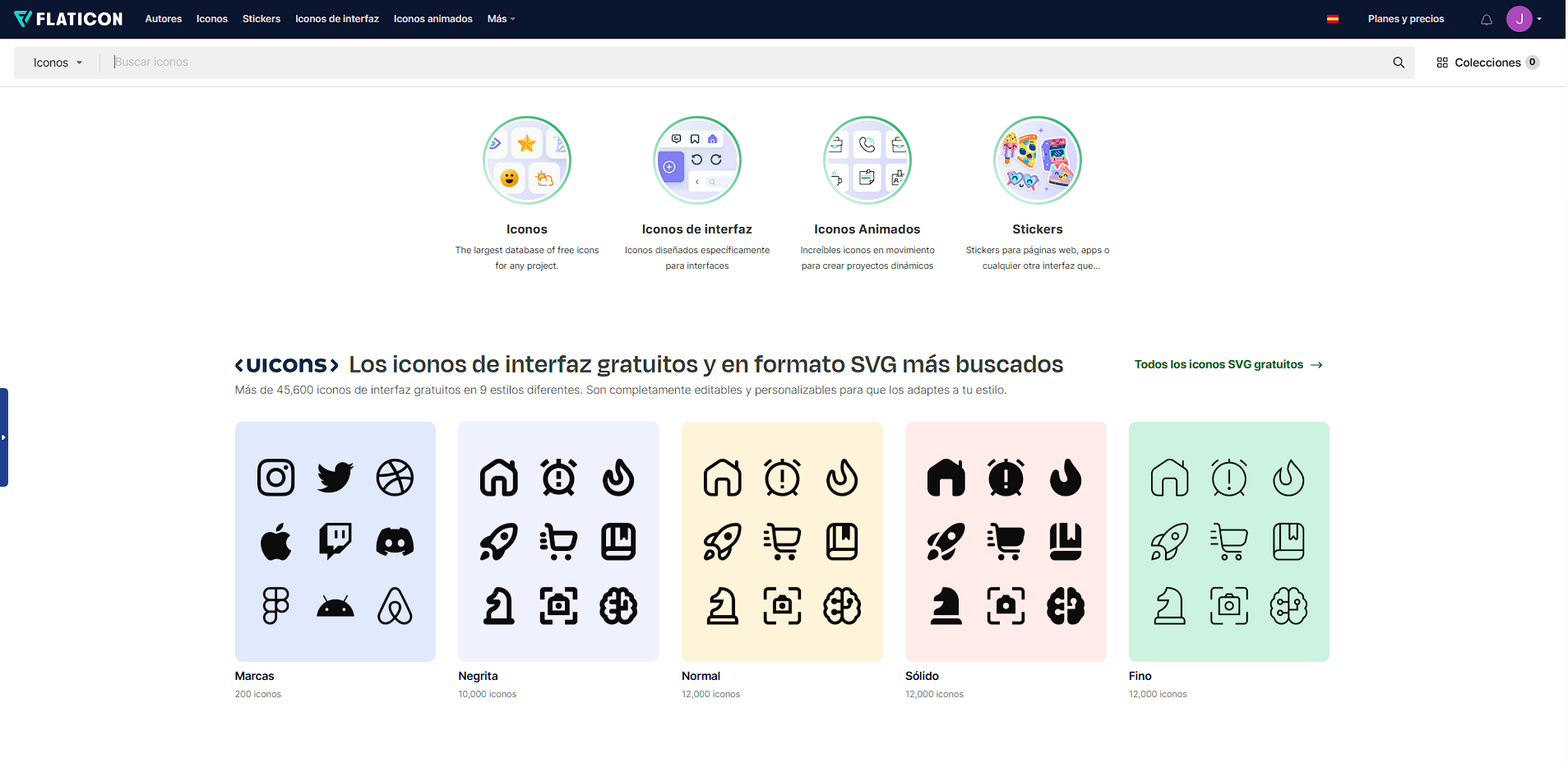This screenshot has height=763, width=1568.
Task: Select the Stickers menu item
Action: click(261, 18)
